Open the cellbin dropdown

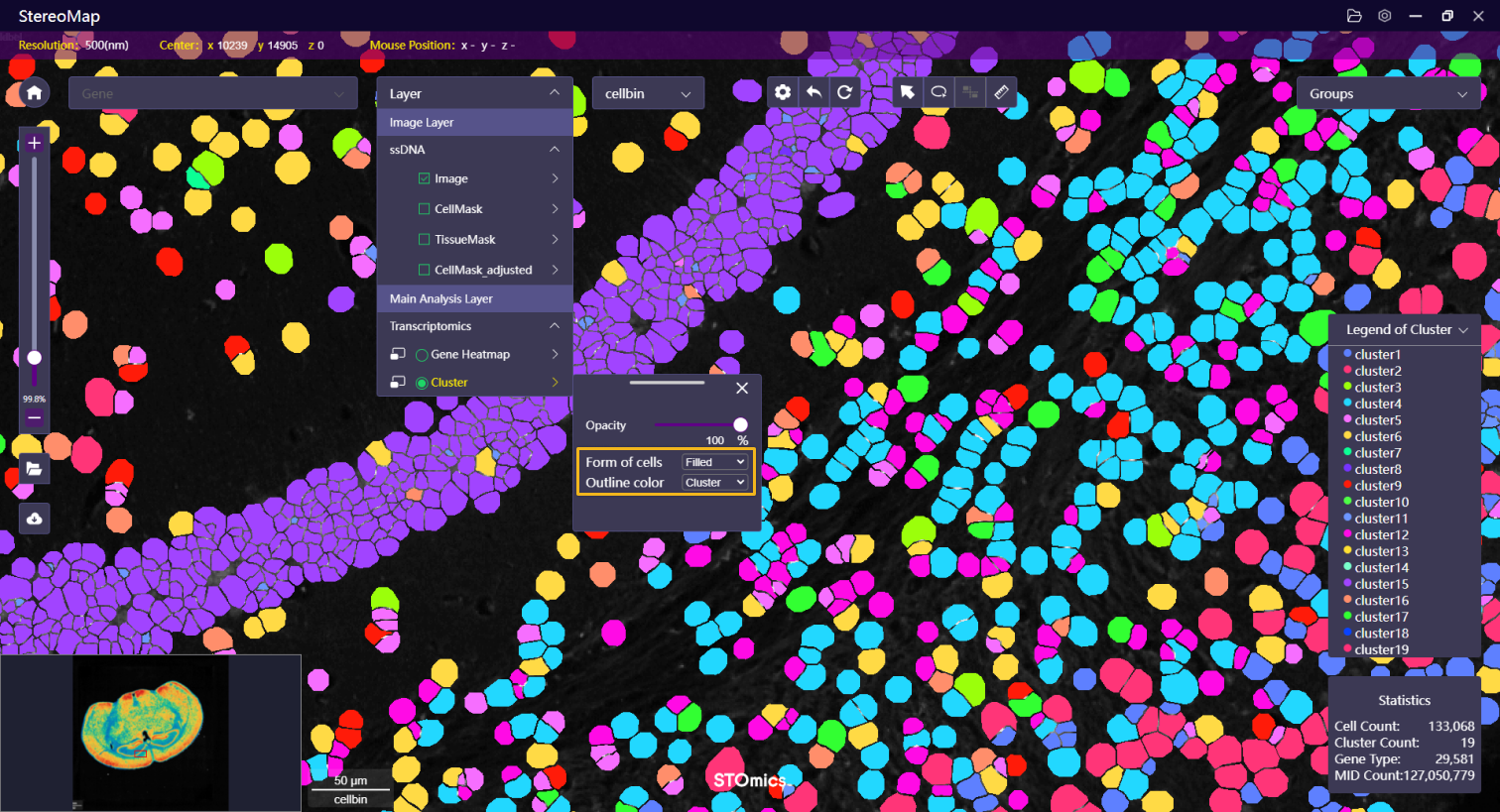648,93
